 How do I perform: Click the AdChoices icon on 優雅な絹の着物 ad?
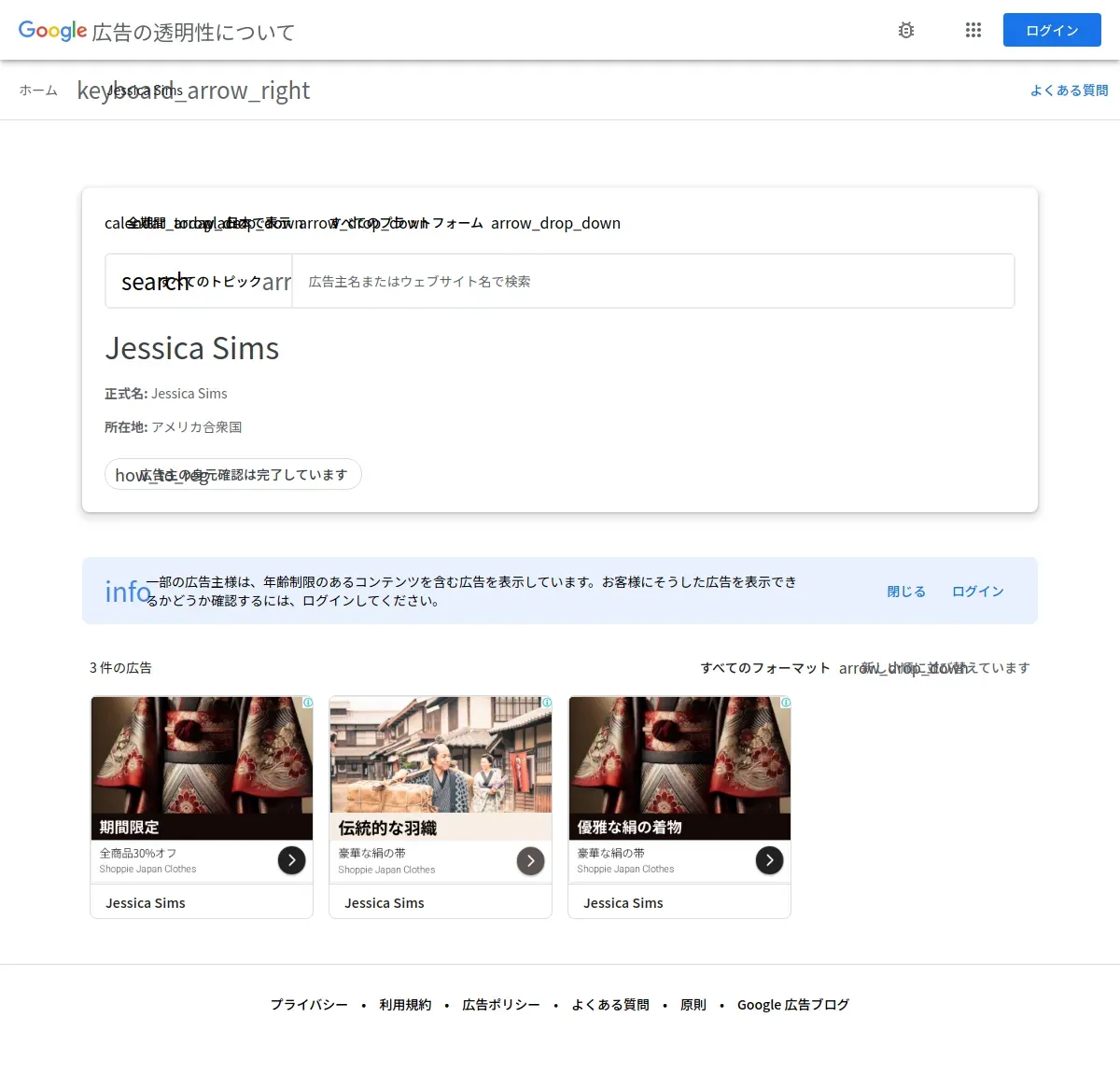pos(786,703)
